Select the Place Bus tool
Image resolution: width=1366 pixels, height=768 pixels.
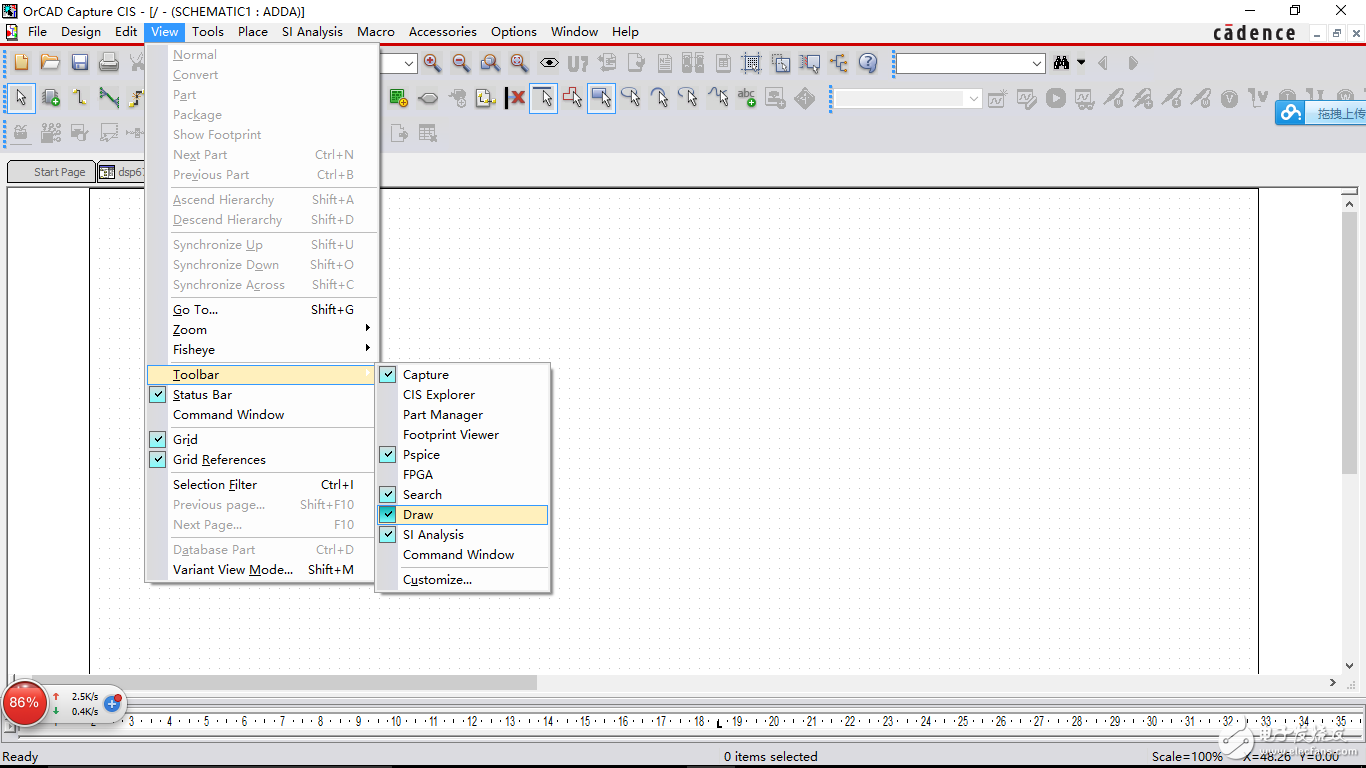(108, 98)
